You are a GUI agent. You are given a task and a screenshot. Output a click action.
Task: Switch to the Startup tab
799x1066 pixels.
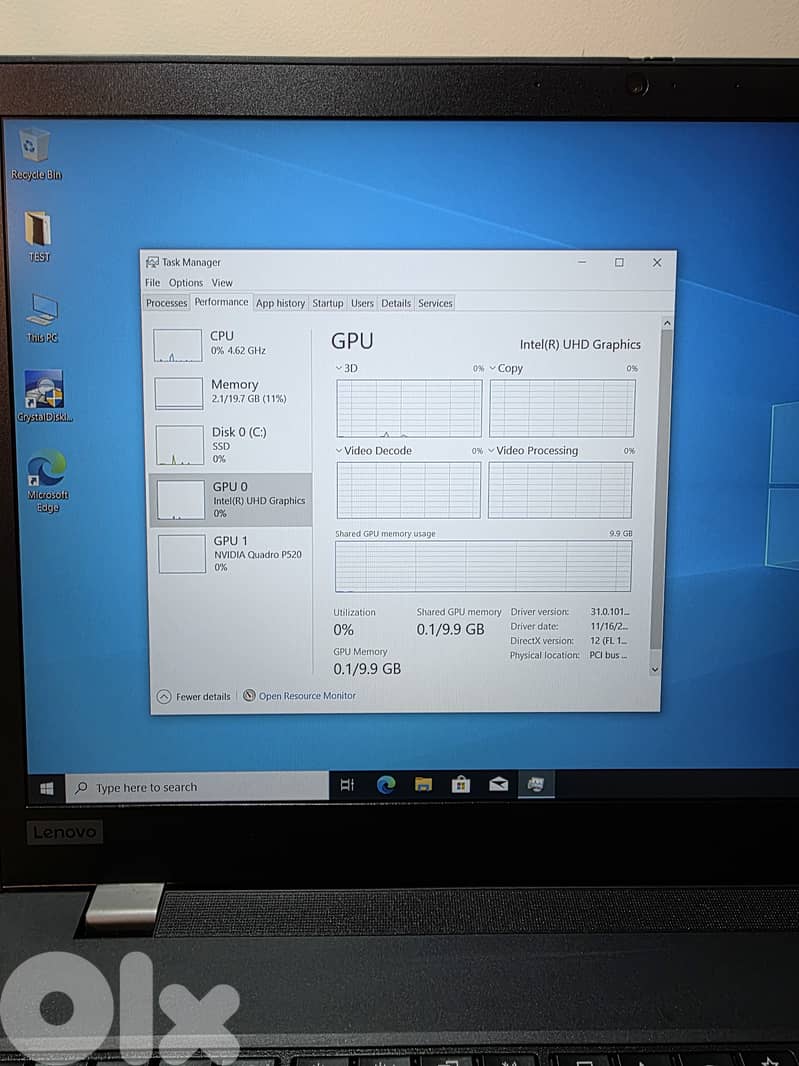point(328,303)
